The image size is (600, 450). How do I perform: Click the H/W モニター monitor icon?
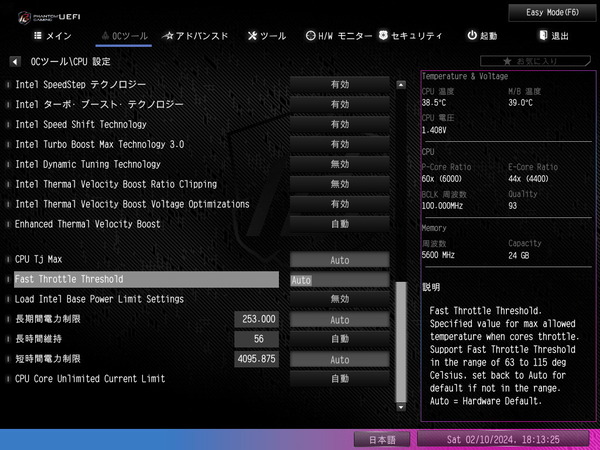click(311, 36)
